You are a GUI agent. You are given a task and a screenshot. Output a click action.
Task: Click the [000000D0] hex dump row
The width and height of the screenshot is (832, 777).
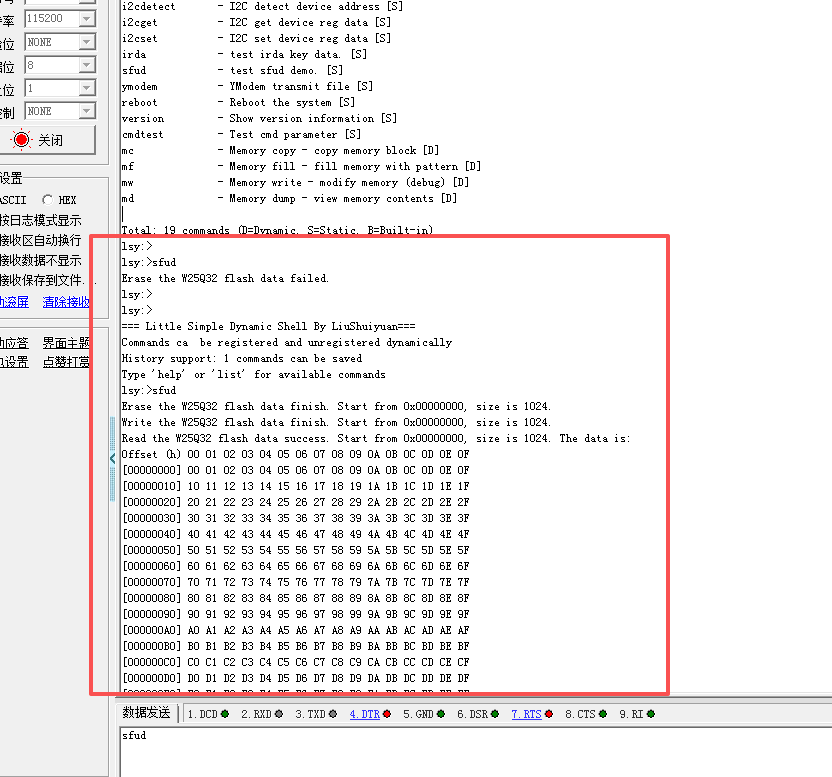[x=296, y=678]
